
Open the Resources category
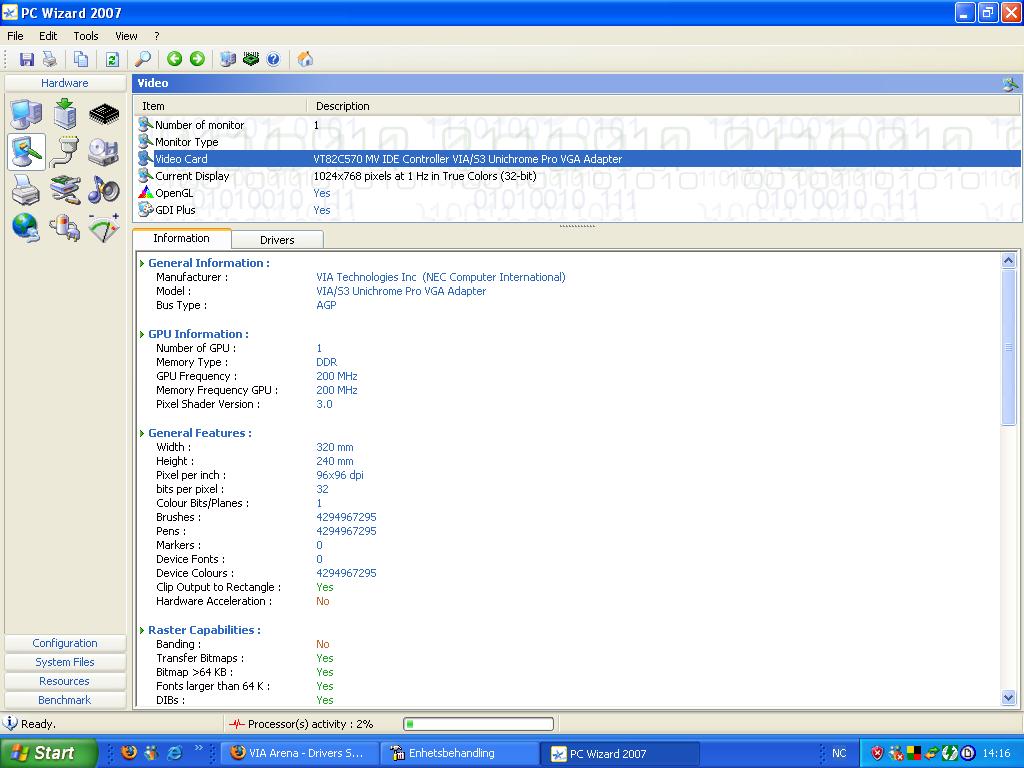(65, 681)
